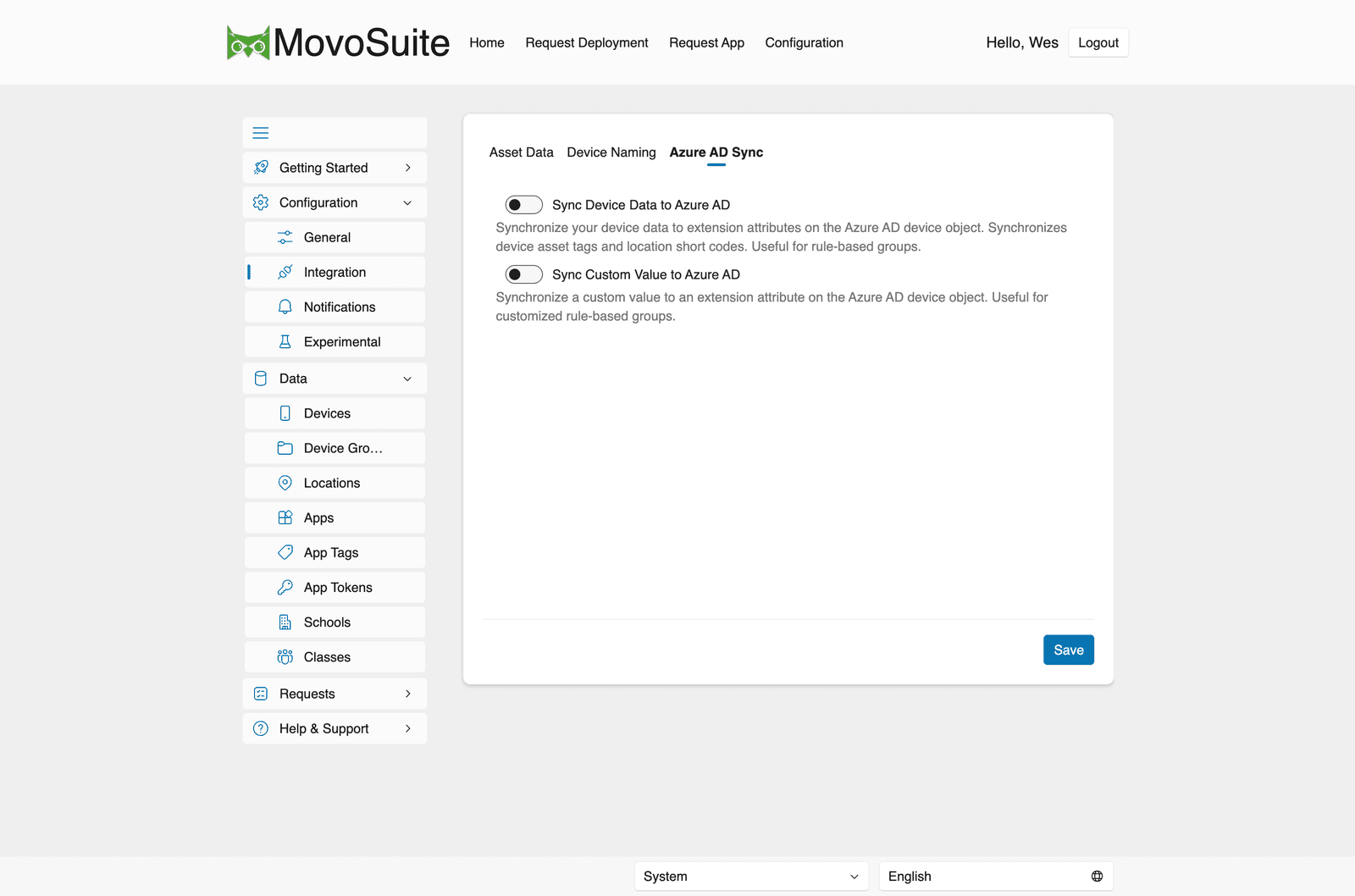Open Configuration in top navigation
The width and height of the screenshot is (1355, 896).
pos(805,42)
